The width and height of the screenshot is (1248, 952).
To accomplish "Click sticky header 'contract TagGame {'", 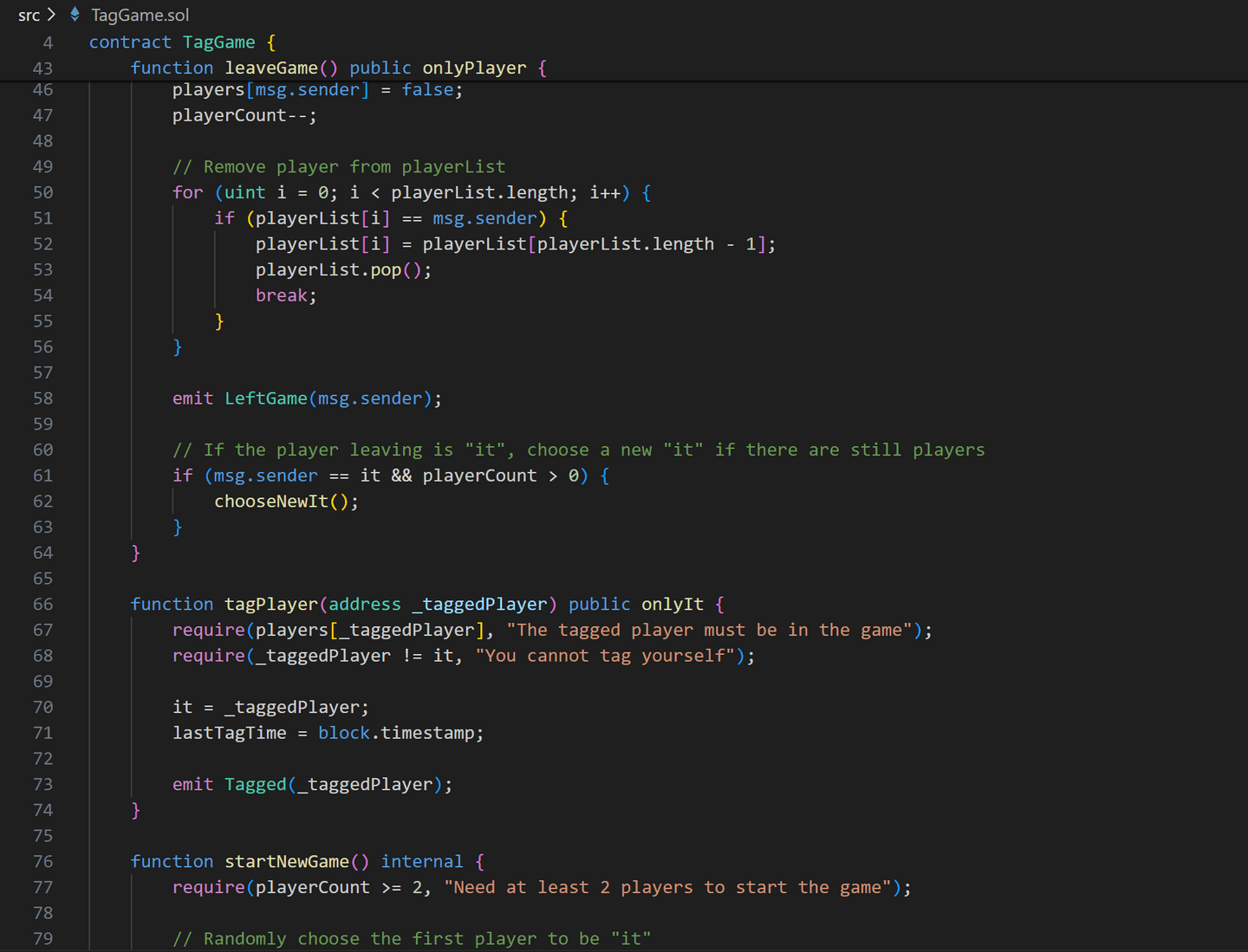I will click(x=182, y=42).
